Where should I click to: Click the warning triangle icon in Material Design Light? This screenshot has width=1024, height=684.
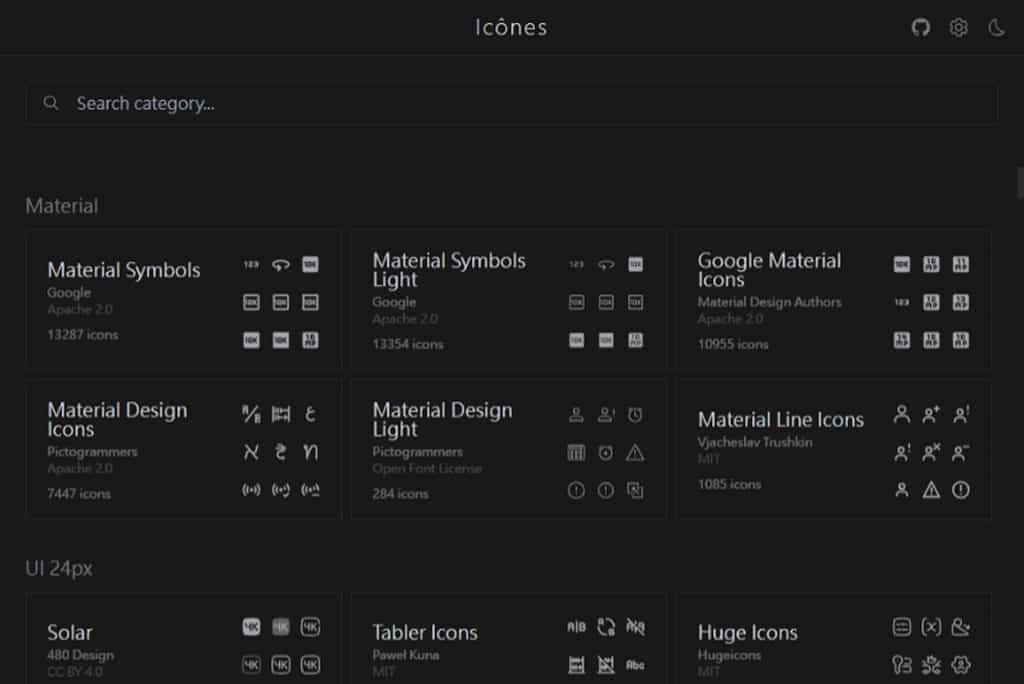click(635, 453)
